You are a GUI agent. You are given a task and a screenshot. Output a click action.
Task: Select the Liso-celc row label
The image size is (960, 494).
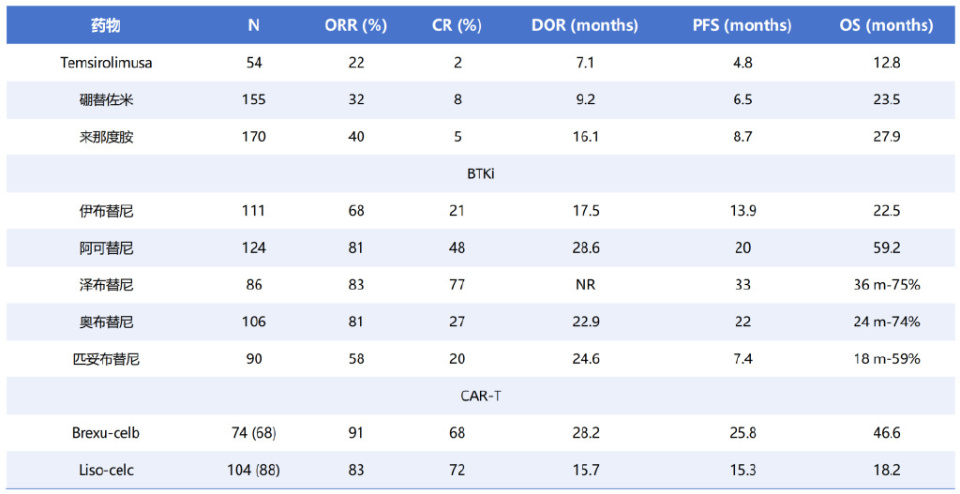pyautogui.click(x=106, y=470)
